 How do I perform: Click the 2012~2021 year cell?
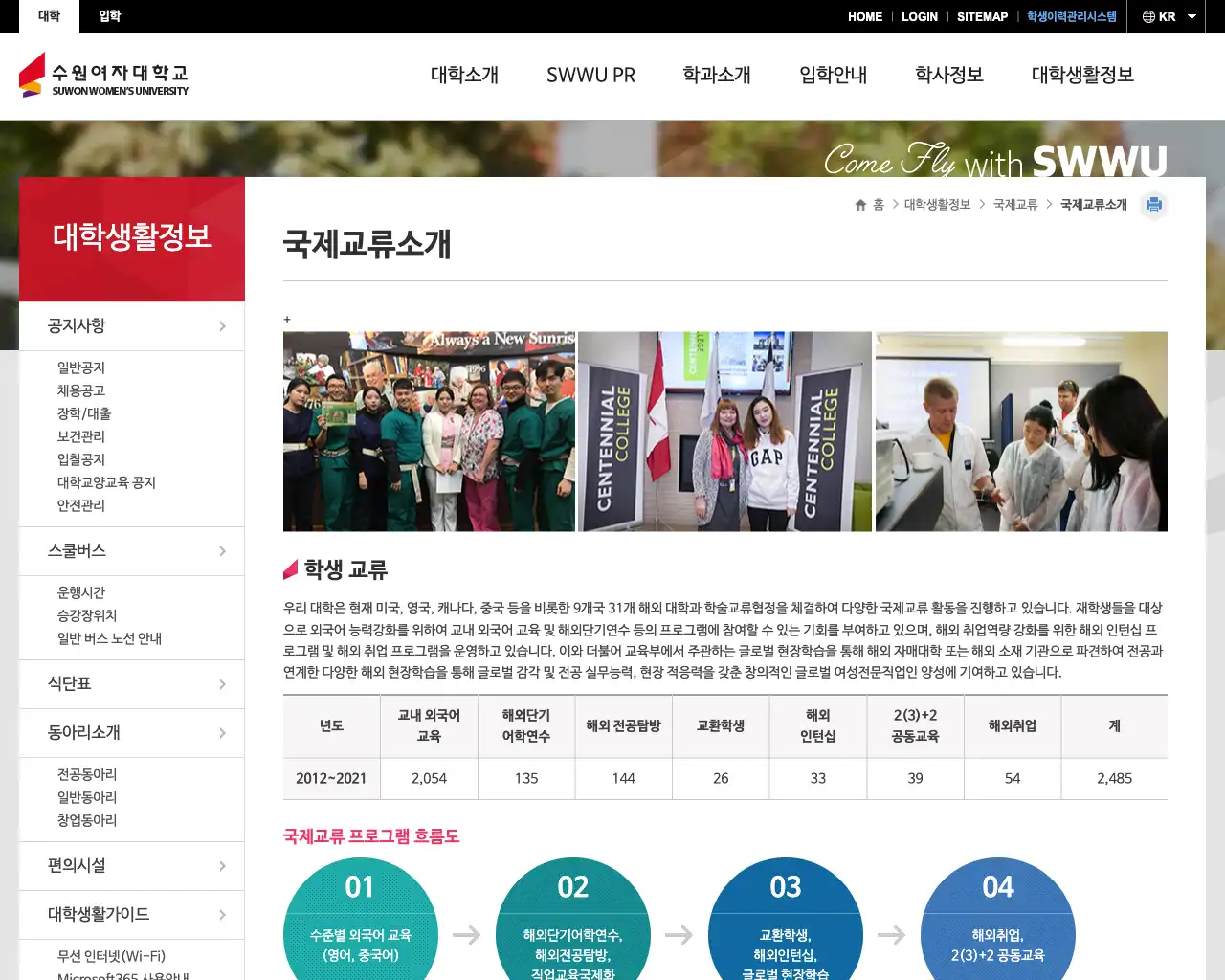pyautogui.click(x=331, y=779)
